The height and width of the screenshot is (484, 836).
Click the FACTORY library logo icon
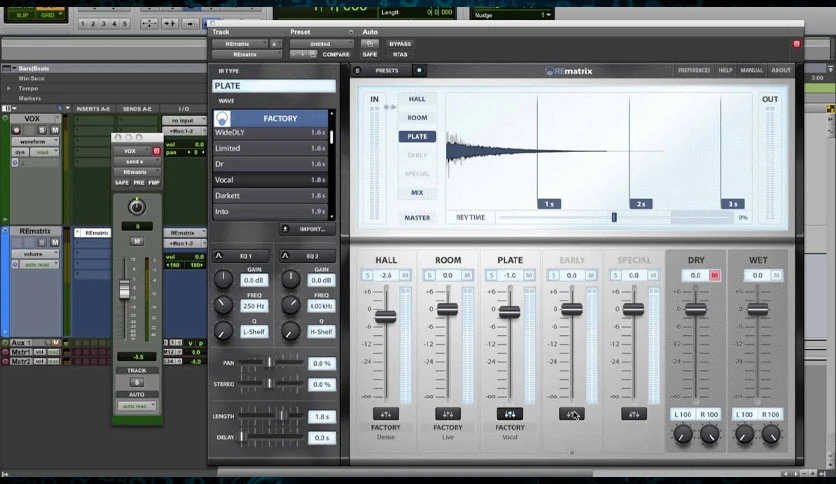tap(222, 118)
